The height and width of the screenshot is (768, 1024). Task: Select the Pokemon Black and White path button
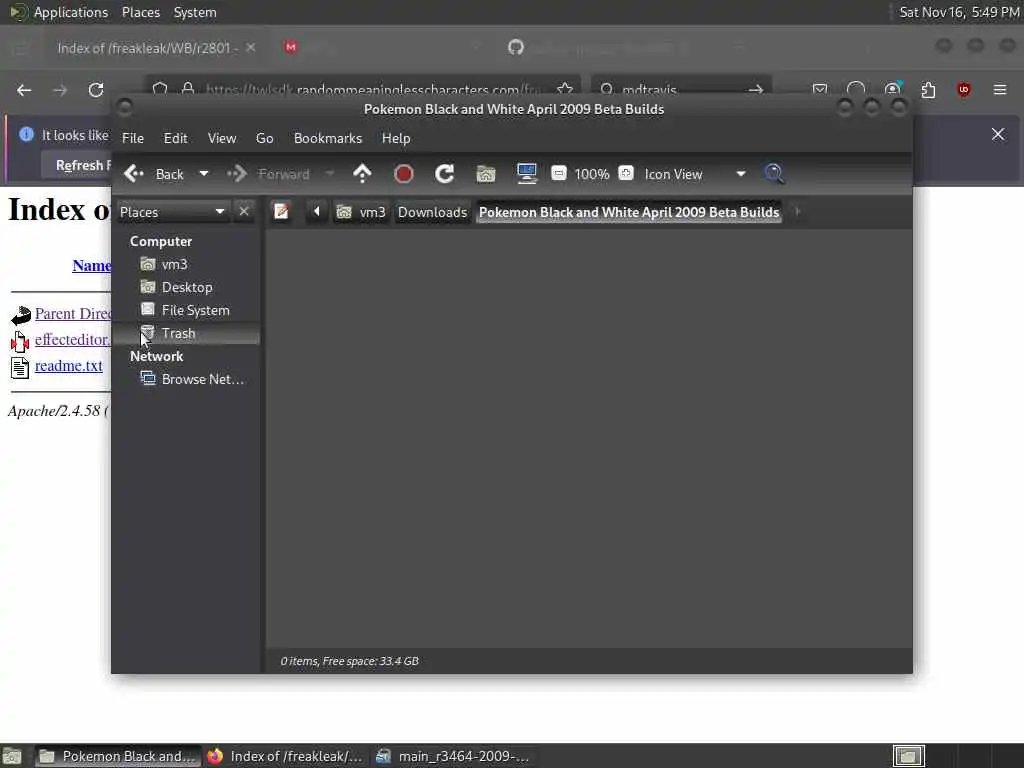point(629,212)
